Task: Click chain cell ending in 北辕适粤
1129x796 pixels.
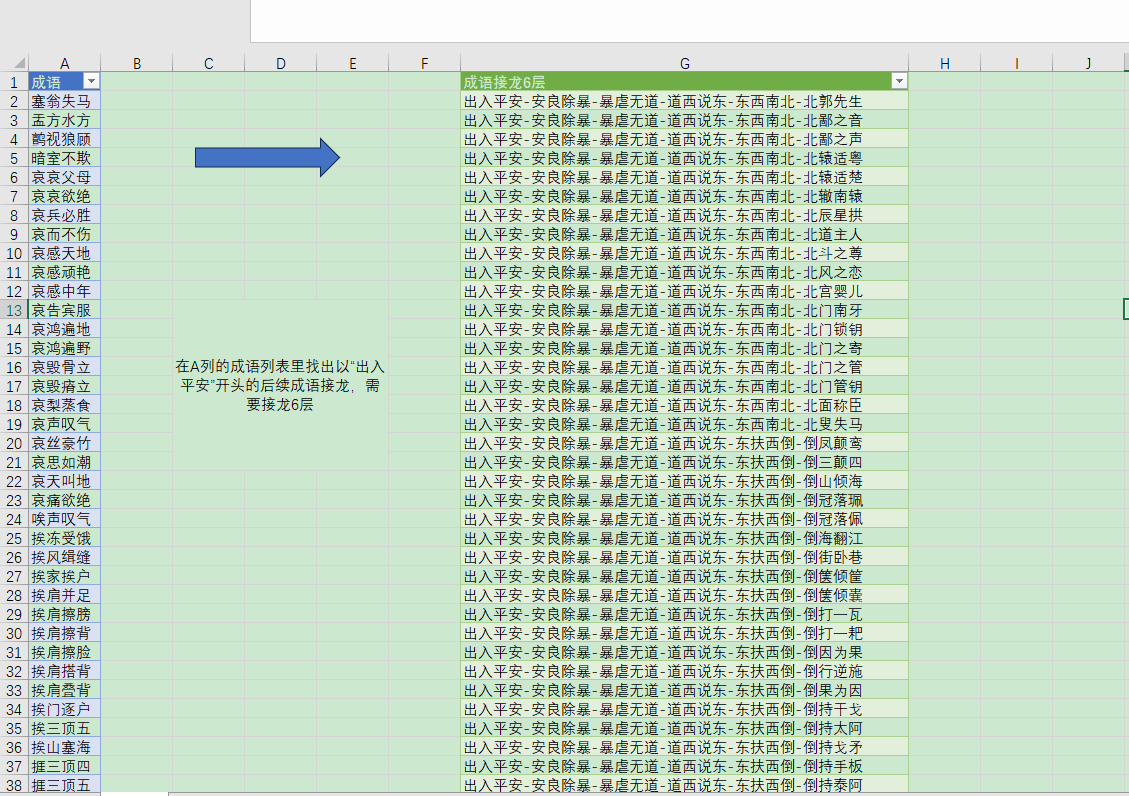Action: 684,158
